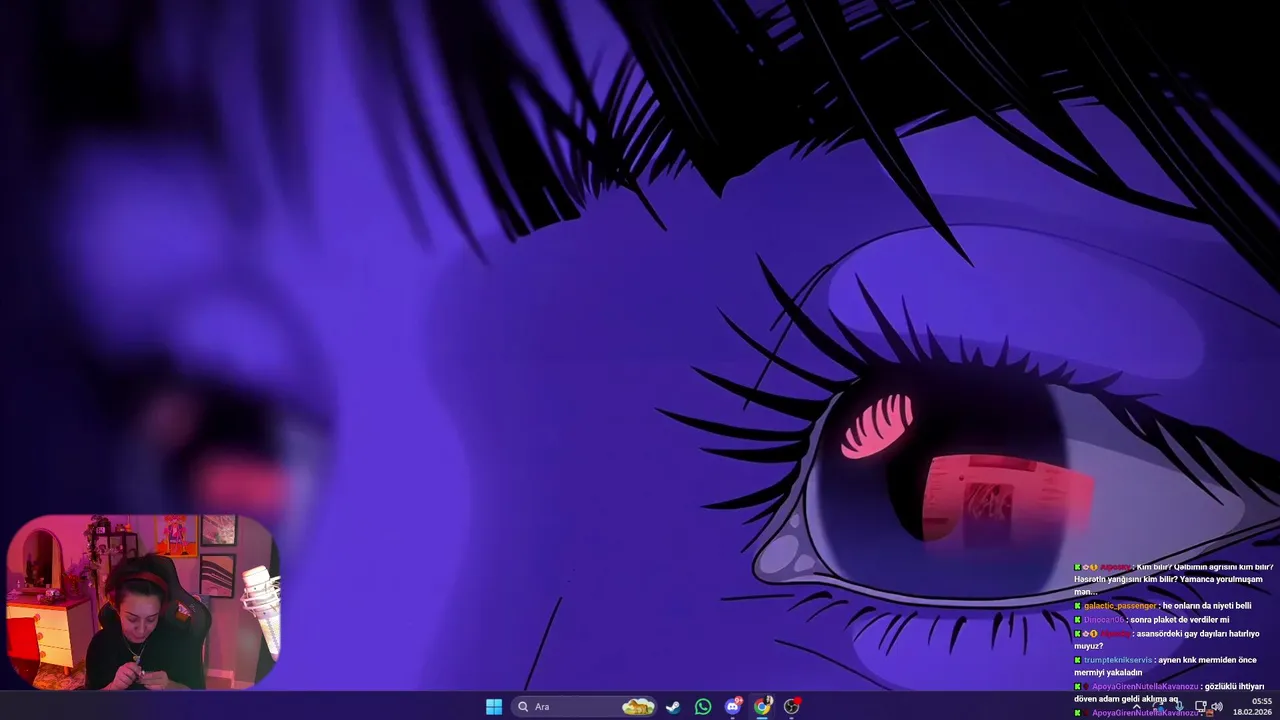The image size is (1280, 720).
Task: Click 'Kim bilir?' chat message
Action: coord(1173,579)
